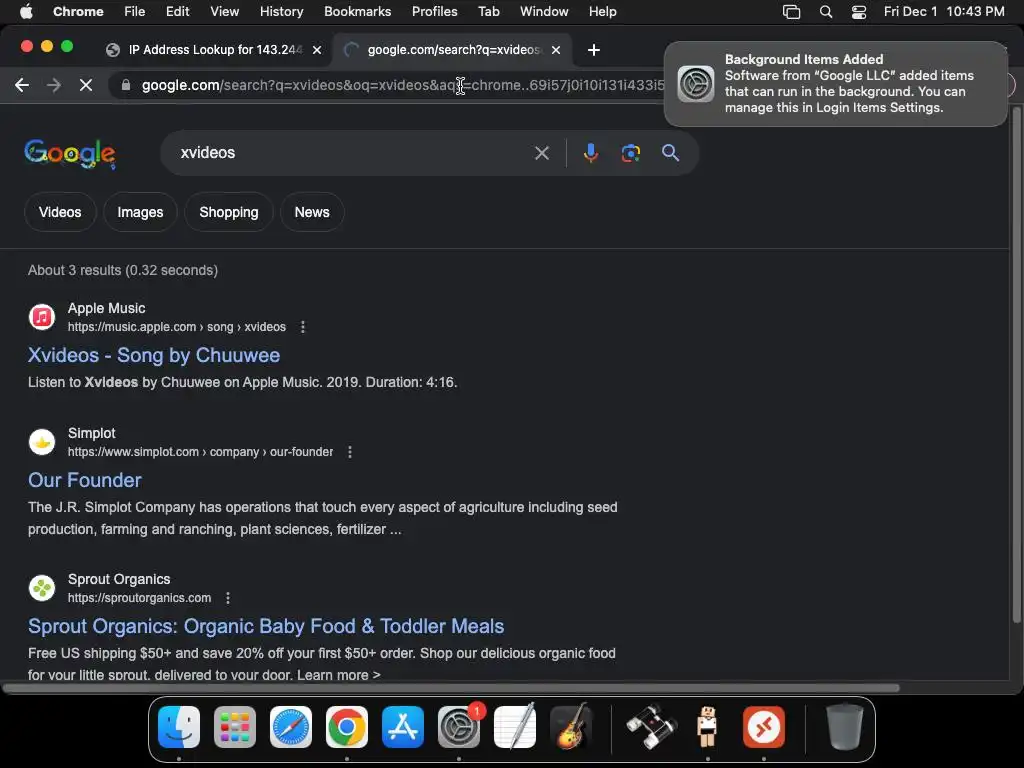Click the date and time in menu bar

pos(944,11)
